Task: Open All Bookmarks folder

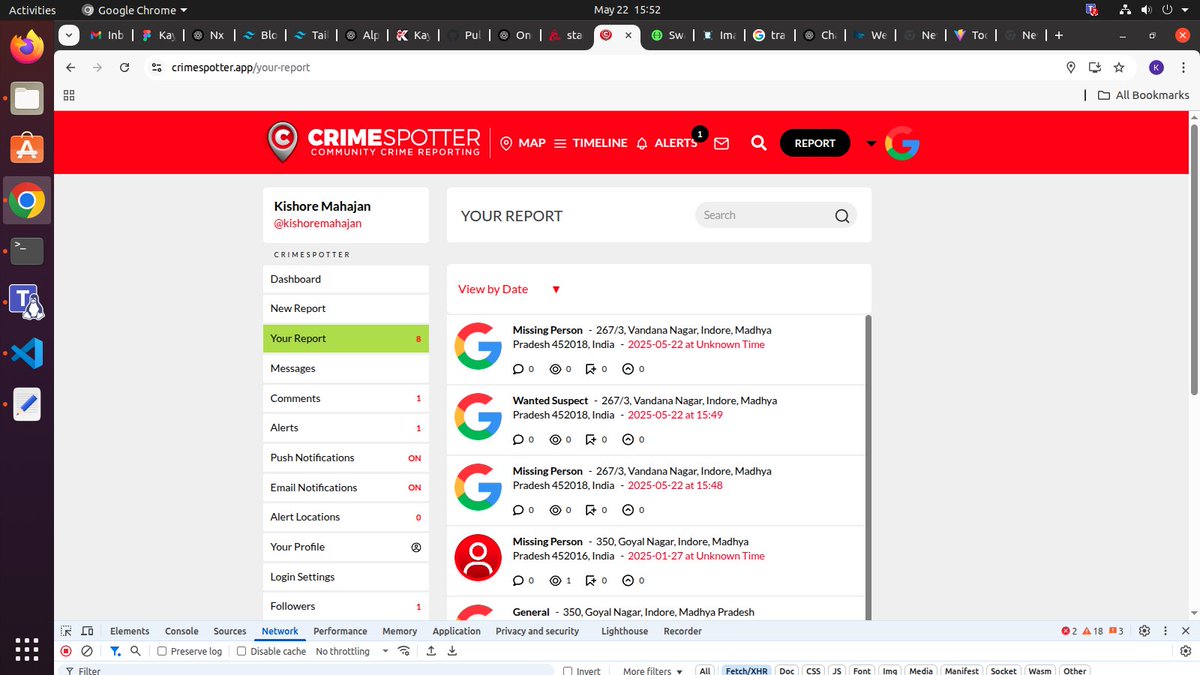Action: 1143,95
